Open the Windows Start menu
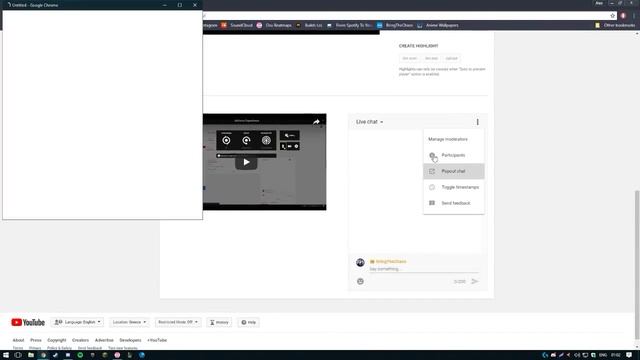This screenshot has height=360, width=640. pos(6,355)
